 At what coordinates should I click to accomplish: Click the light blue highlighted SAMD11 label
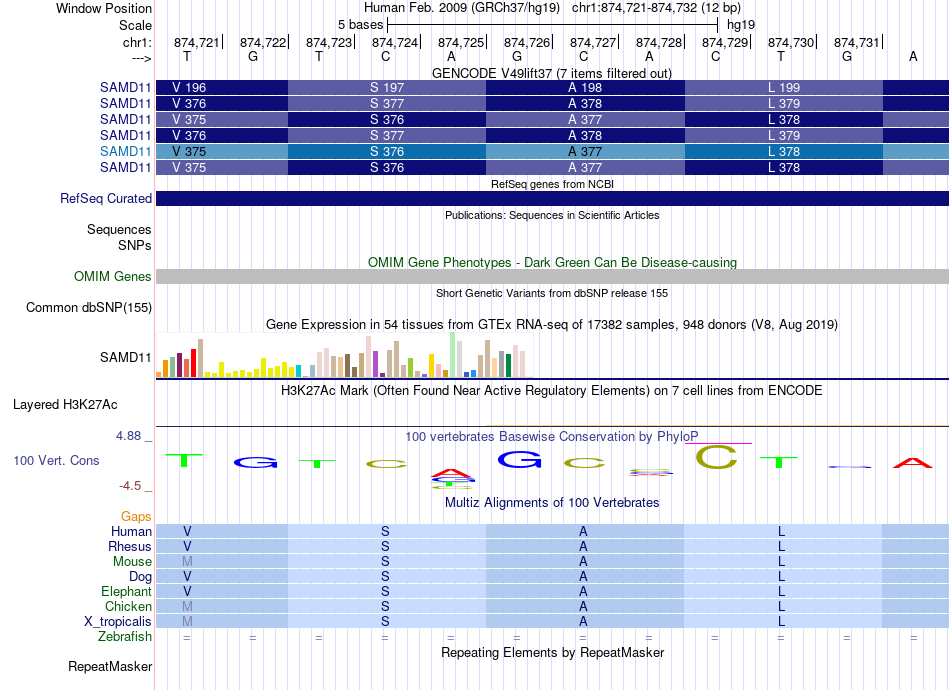point(125,151)
